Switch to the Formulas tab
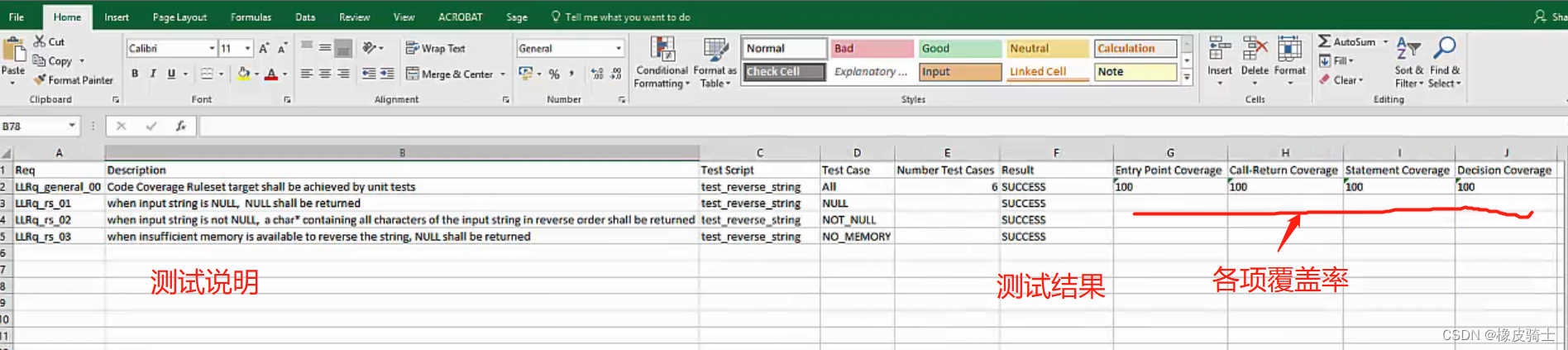Screen dimensions: 1568x350 (251, 17)
